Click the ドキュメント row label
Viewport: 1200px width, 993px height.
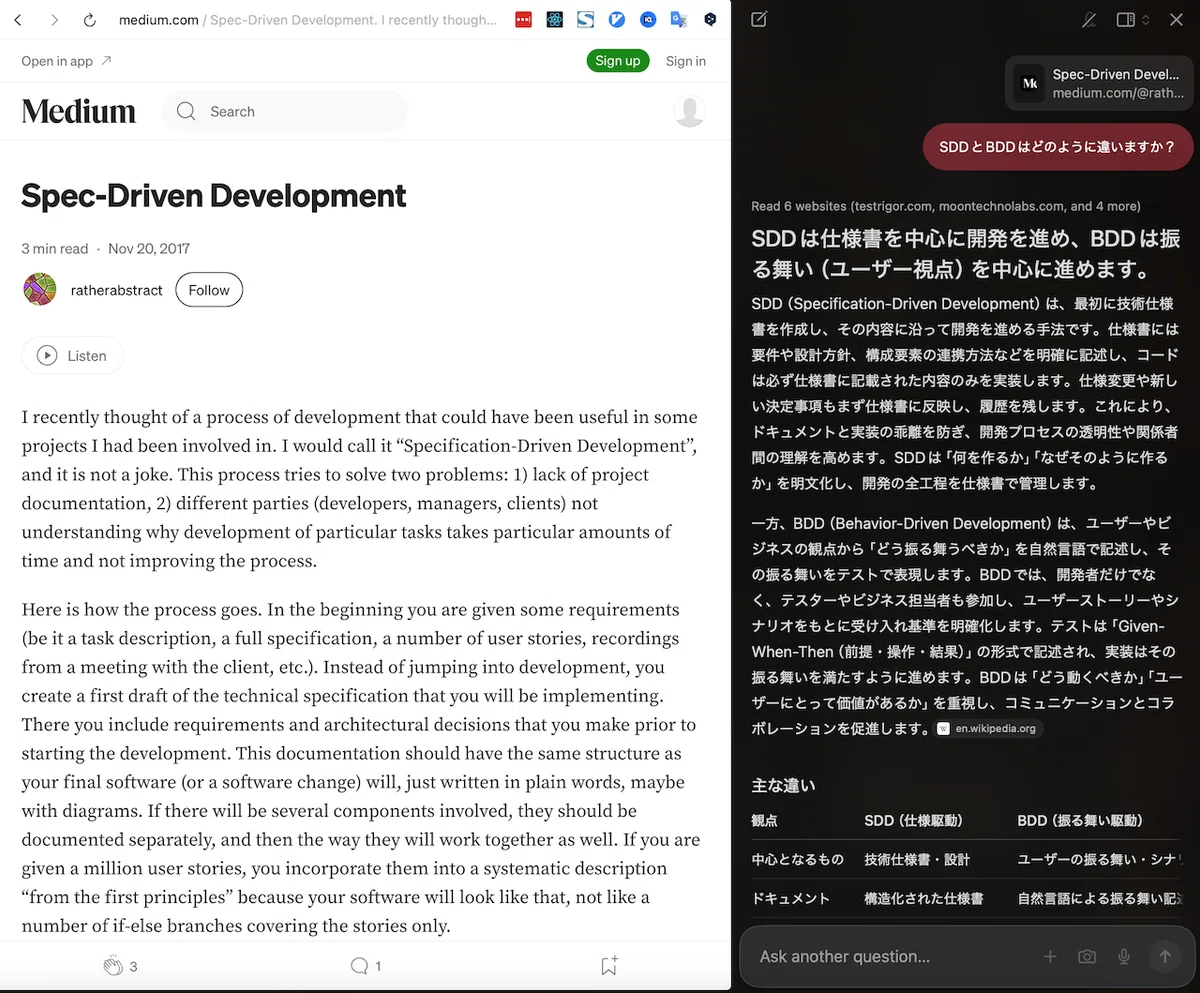tap(790, 898)
